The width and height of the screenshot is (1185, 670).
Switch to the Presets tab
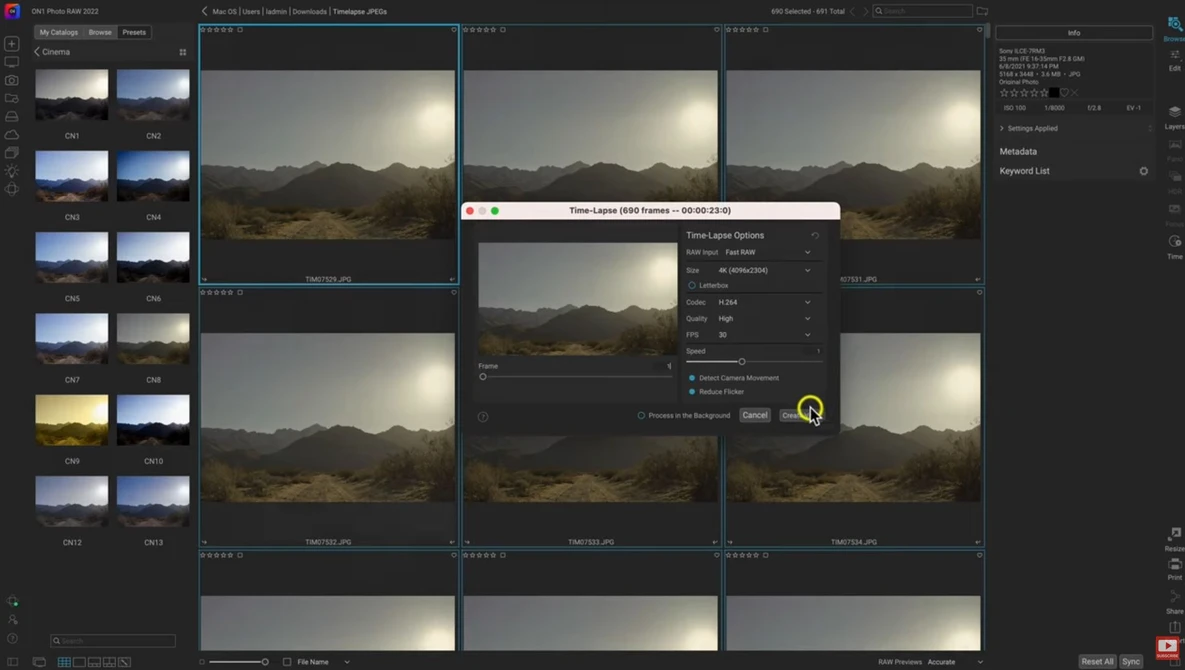pos(134,32)
